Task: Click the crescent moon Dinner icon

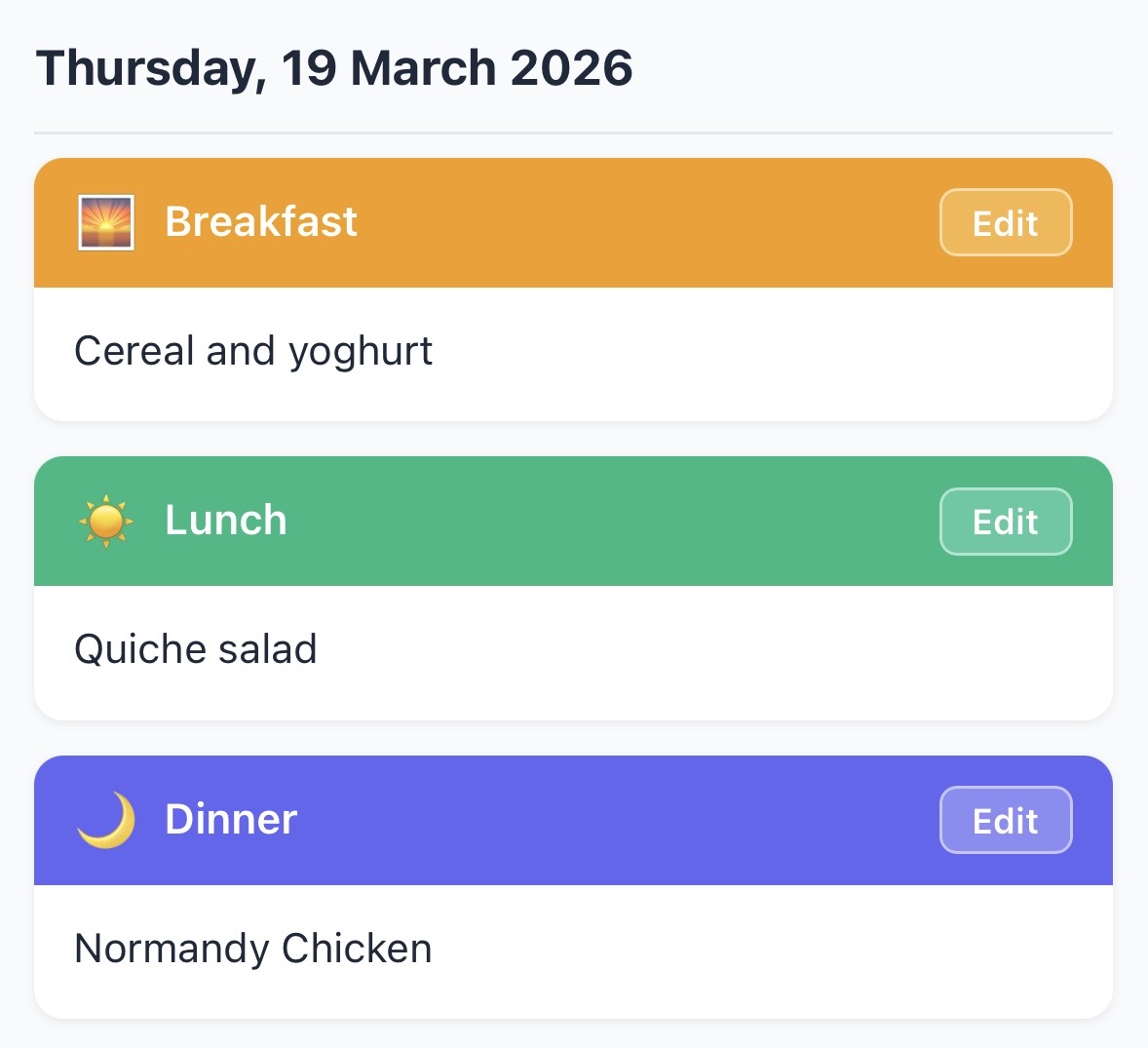Action: 105,820
